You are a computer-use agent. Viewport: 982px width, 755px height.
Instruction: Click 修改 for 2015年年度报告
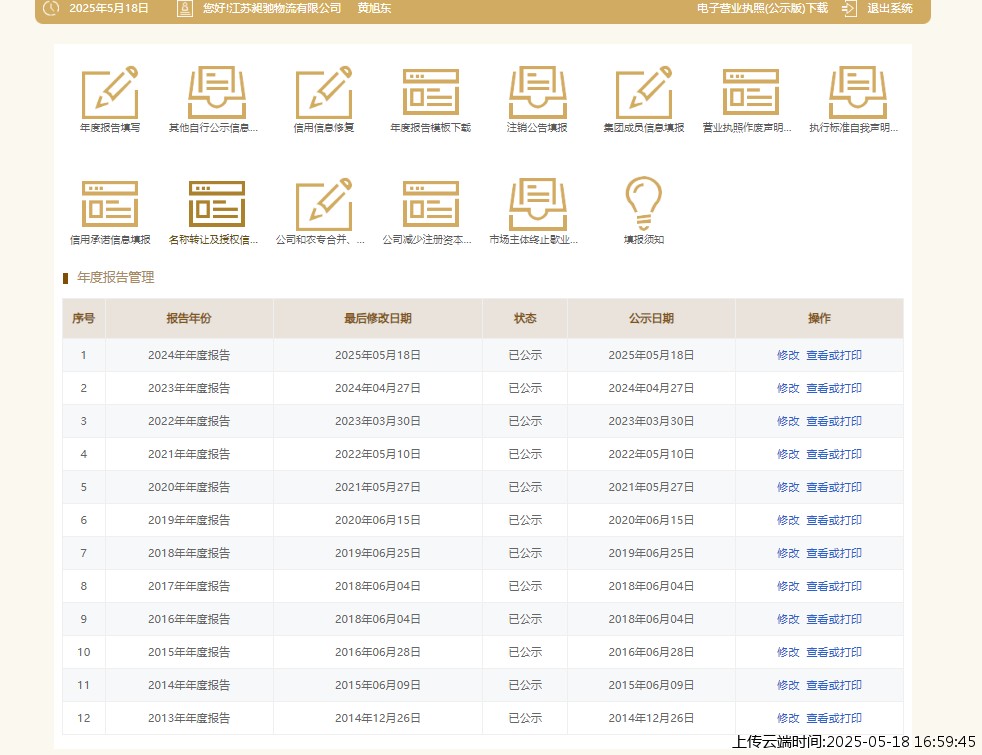tap(788, 652)
